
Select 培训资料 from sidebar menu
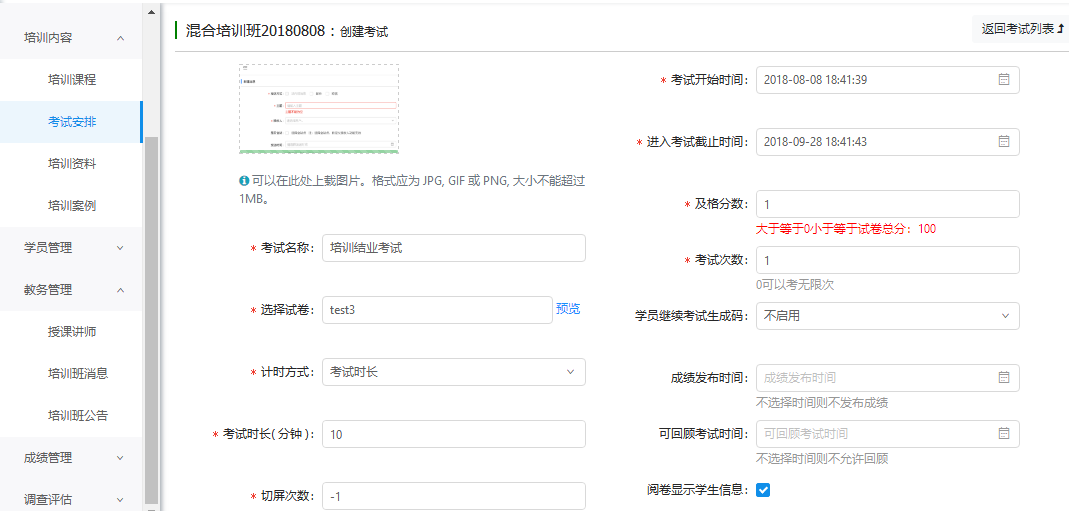point(72,164)
